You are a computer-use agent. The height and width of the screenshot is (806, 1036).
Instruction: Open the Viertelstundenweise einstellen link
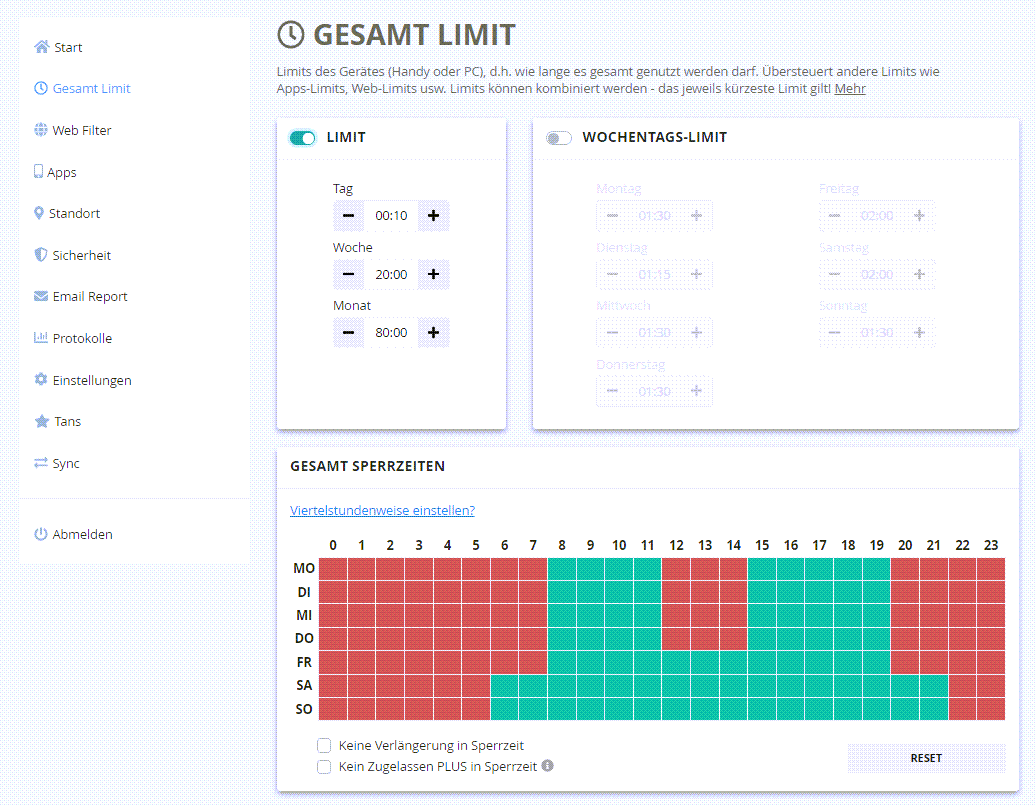(x=382, y=510)
